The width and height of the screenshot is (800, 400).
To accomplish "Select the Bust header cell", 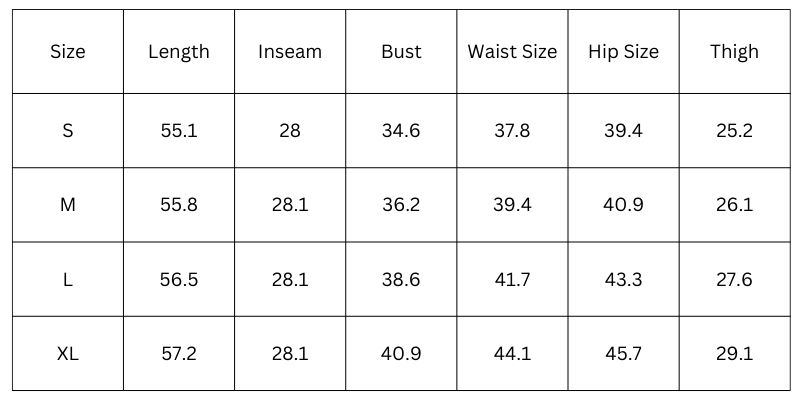I will pyautogui.click(x=401, y=52).
